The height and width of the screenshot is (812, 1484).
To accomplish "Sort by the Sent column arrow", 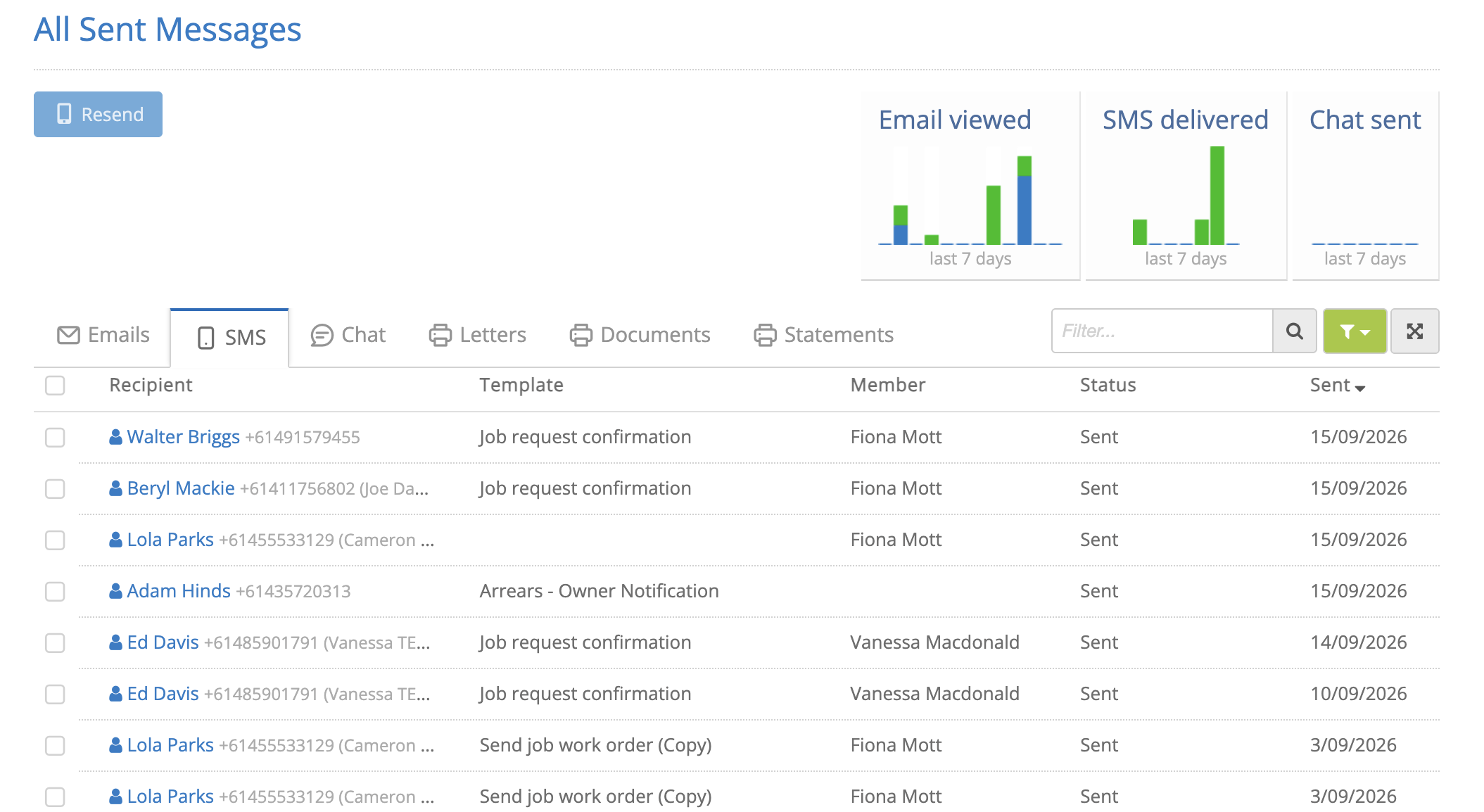I will [x=1359, y=388].
